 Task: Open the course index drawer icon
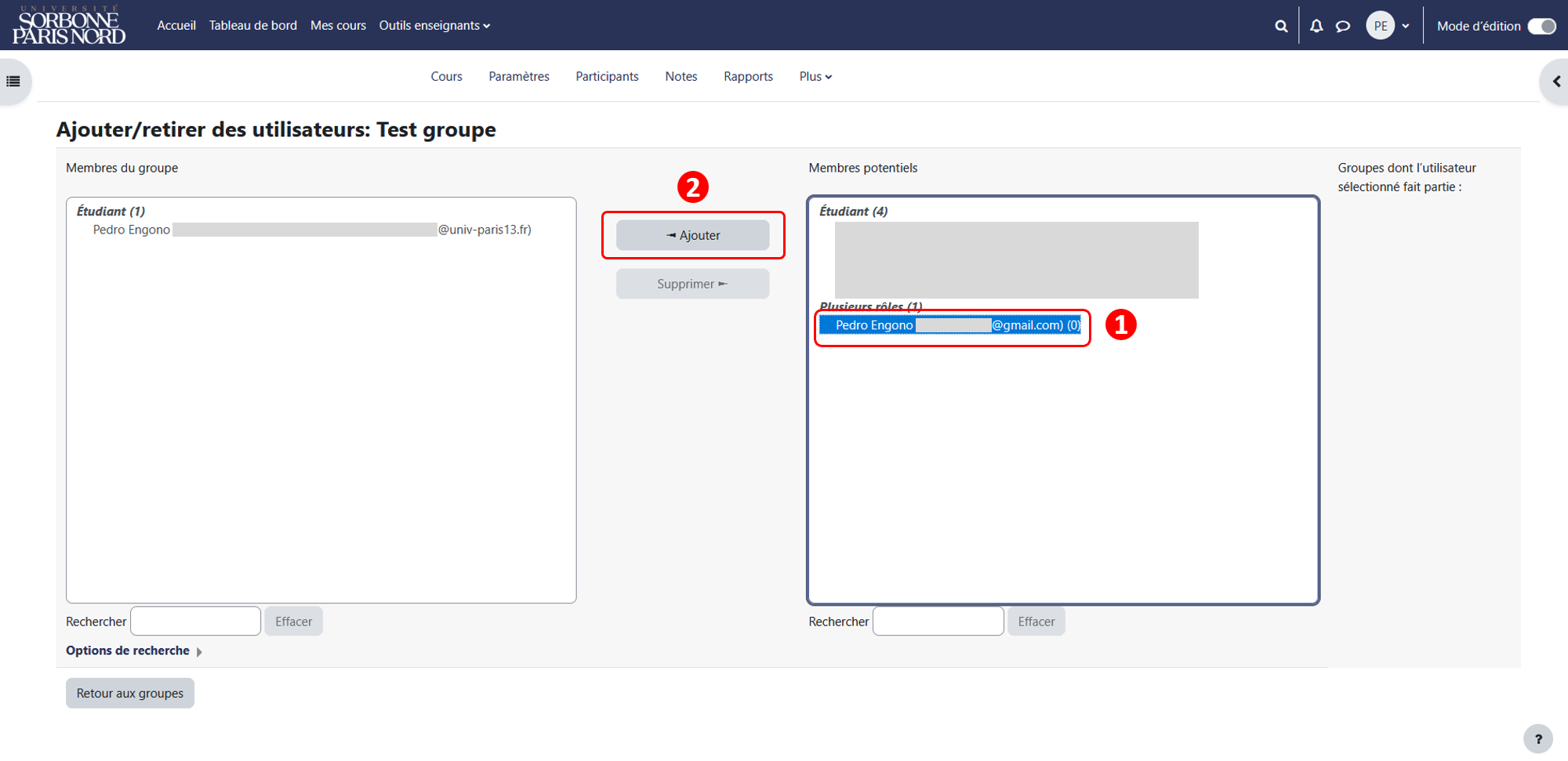pos(13,81)
